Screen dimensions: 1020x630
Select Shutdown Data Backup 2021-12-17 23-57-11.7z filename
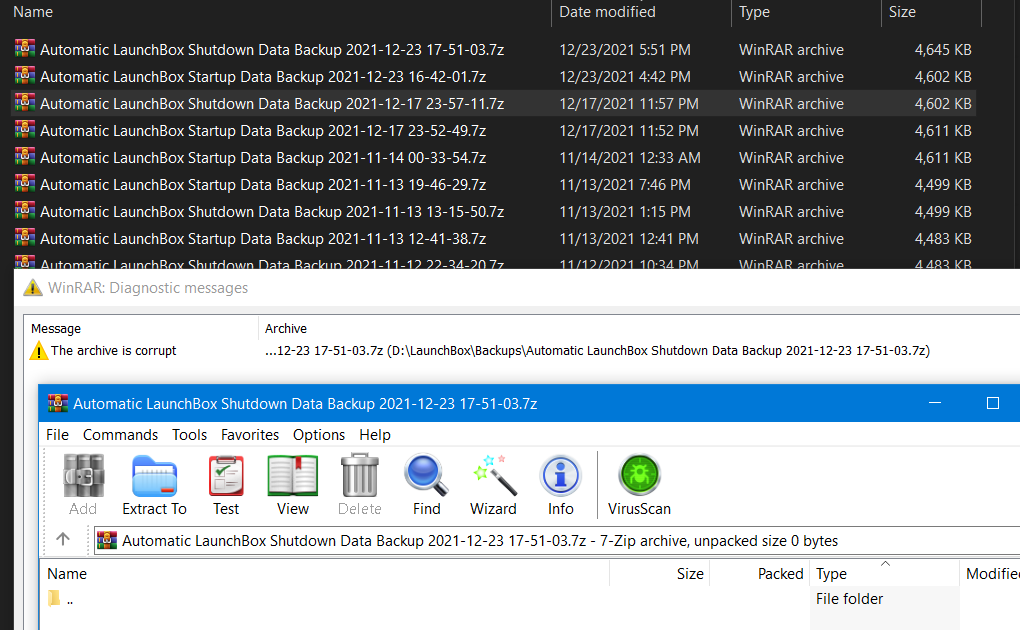coord(272,103)
